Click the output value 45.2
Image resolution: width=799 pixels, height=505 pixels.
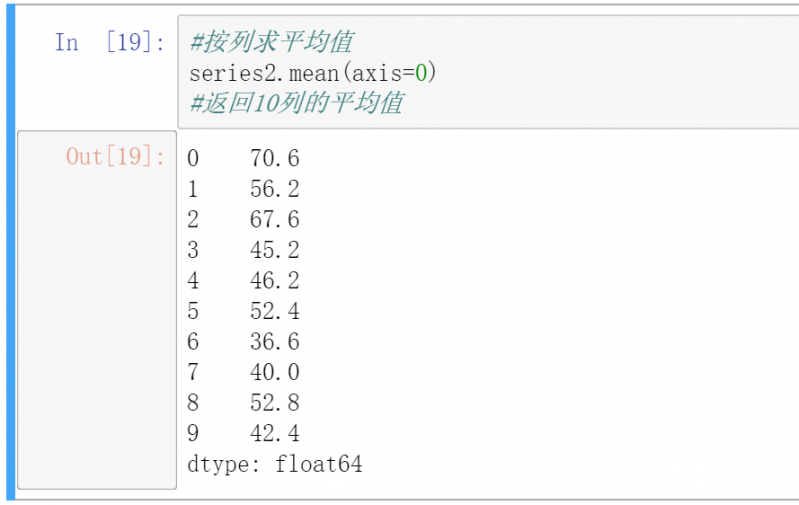[x=275, y=250]
